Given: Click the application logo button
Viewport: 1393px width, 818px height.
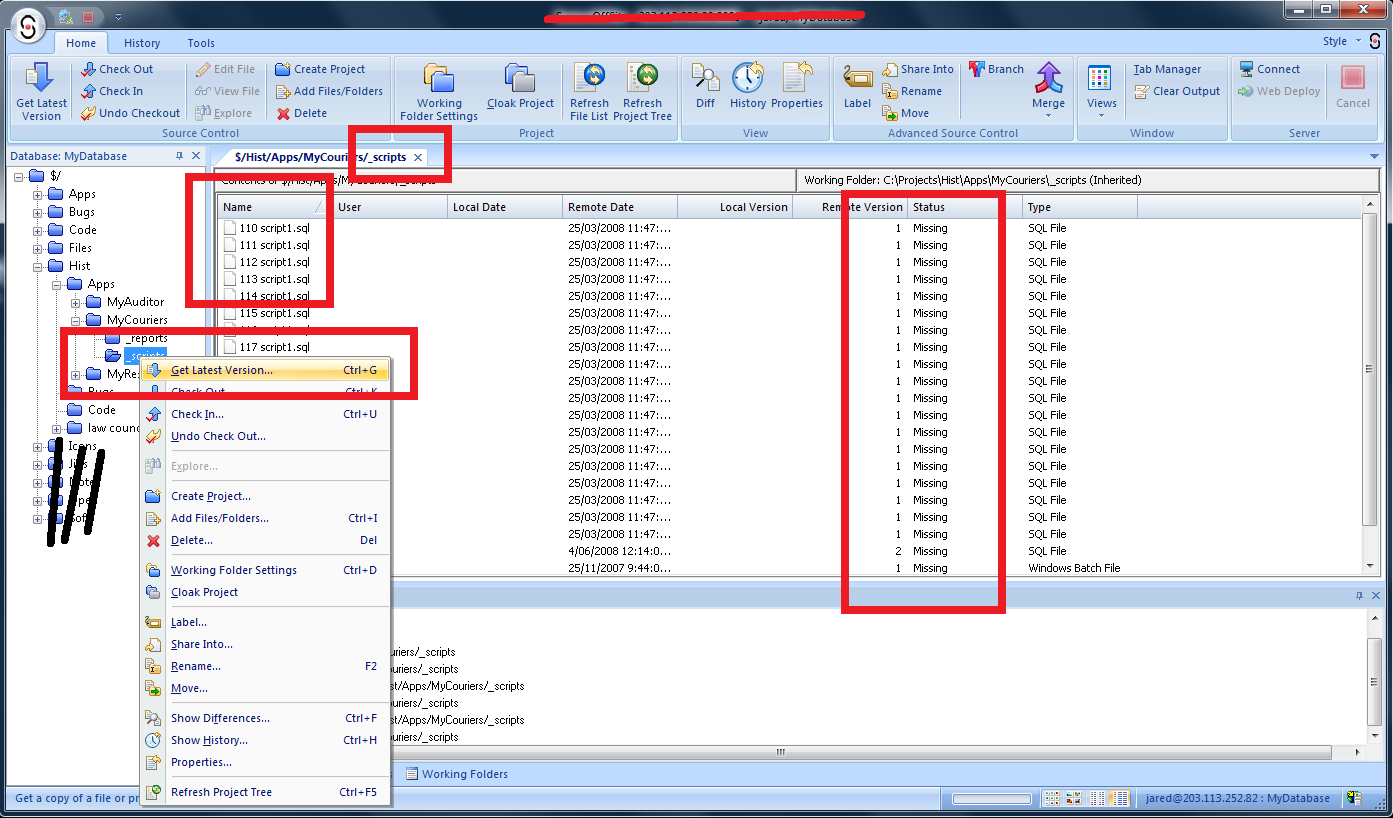Looking at the screenshot, I should [30, 26].
